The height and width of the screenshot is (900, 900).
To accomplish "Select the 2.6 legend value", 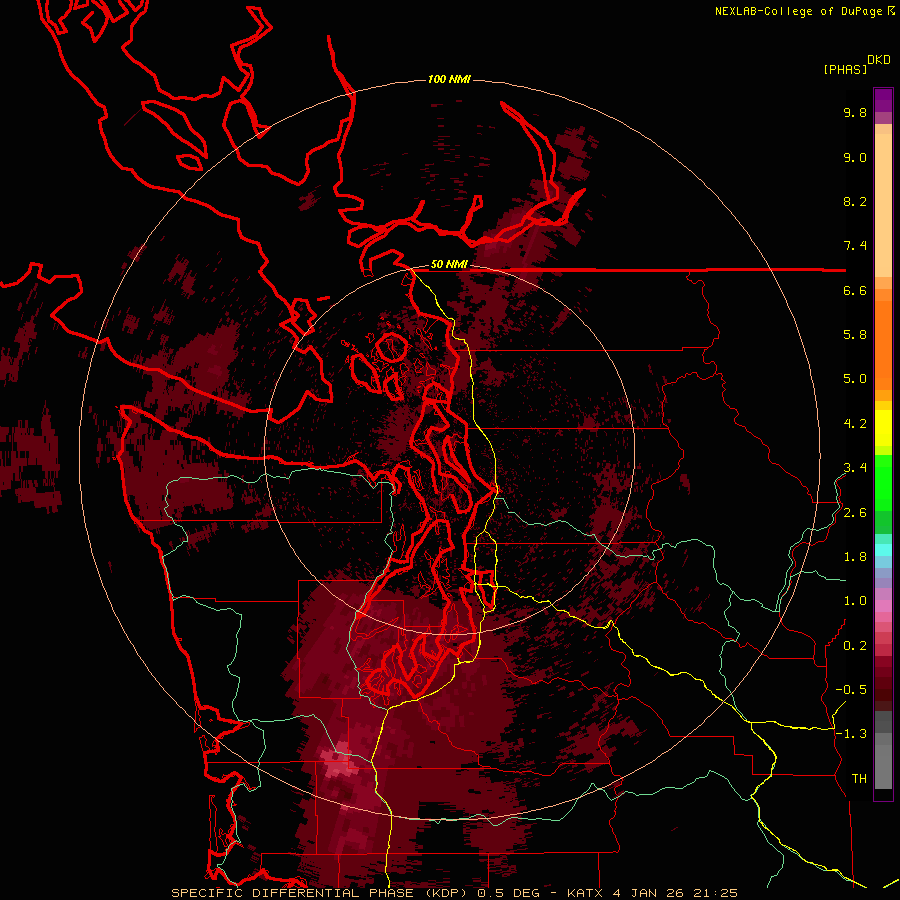I will click(x=855, y=513).
